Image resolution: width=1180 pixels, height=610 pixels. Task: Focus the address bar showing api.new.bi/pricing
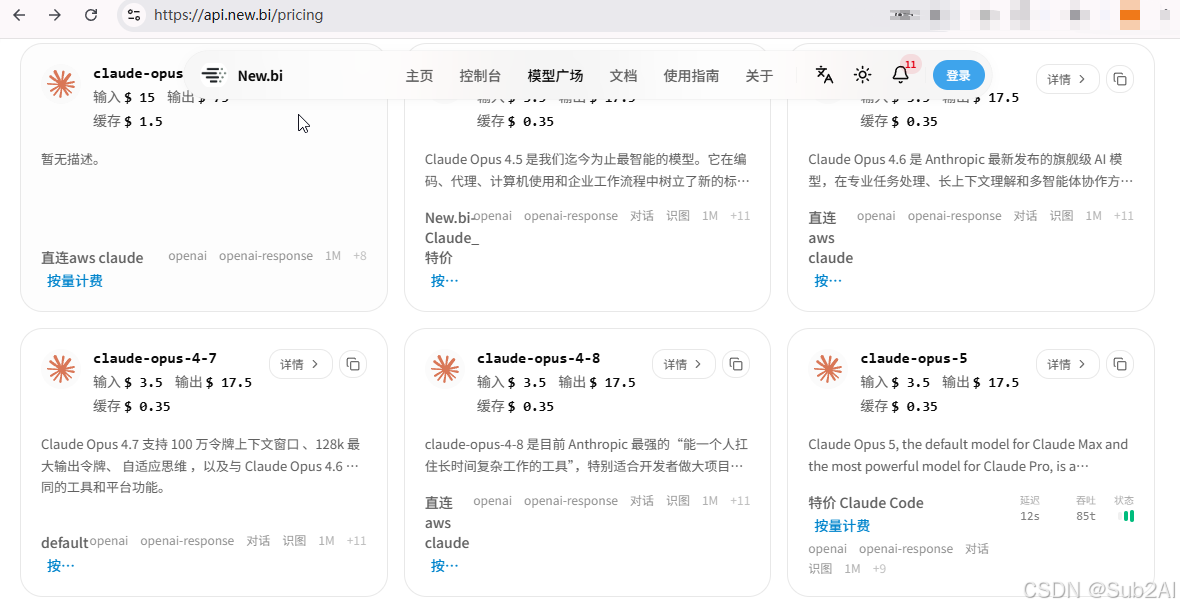pos(239,15)
